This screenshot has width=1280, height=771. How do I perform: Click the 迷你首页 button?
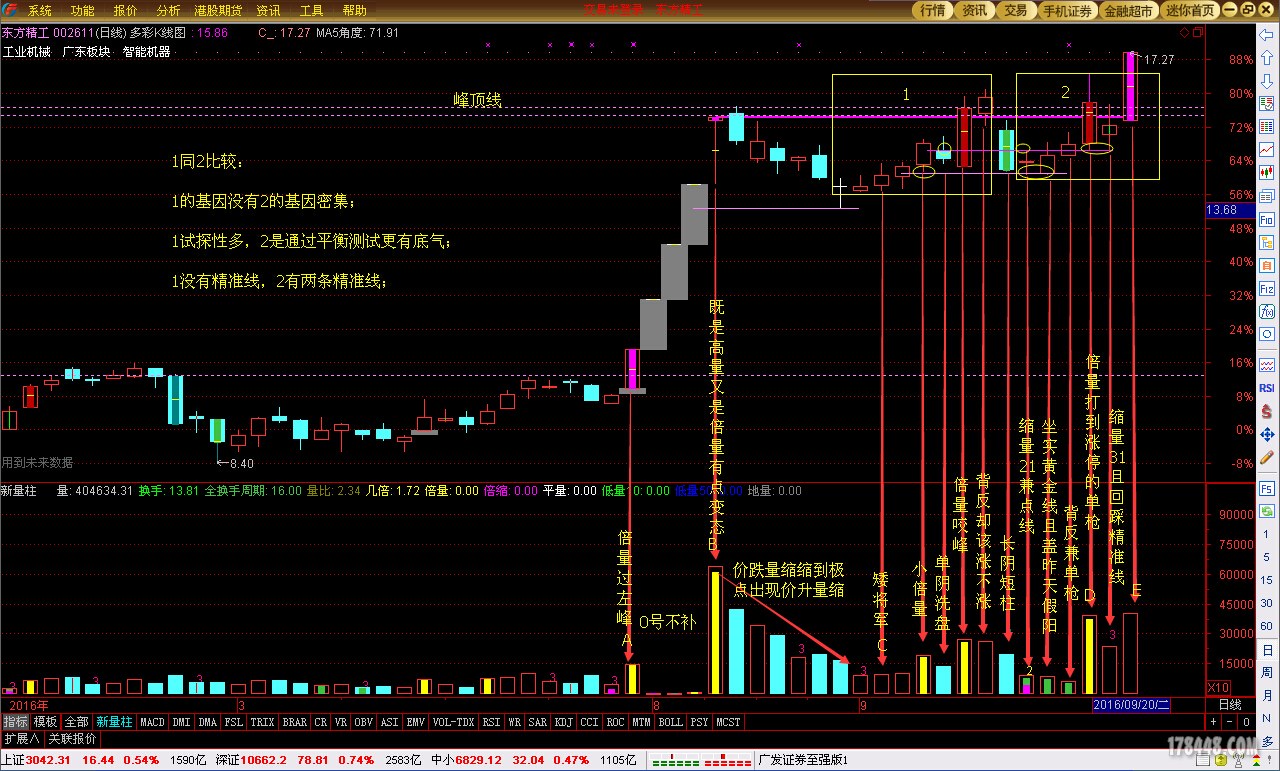point(1191,10)
